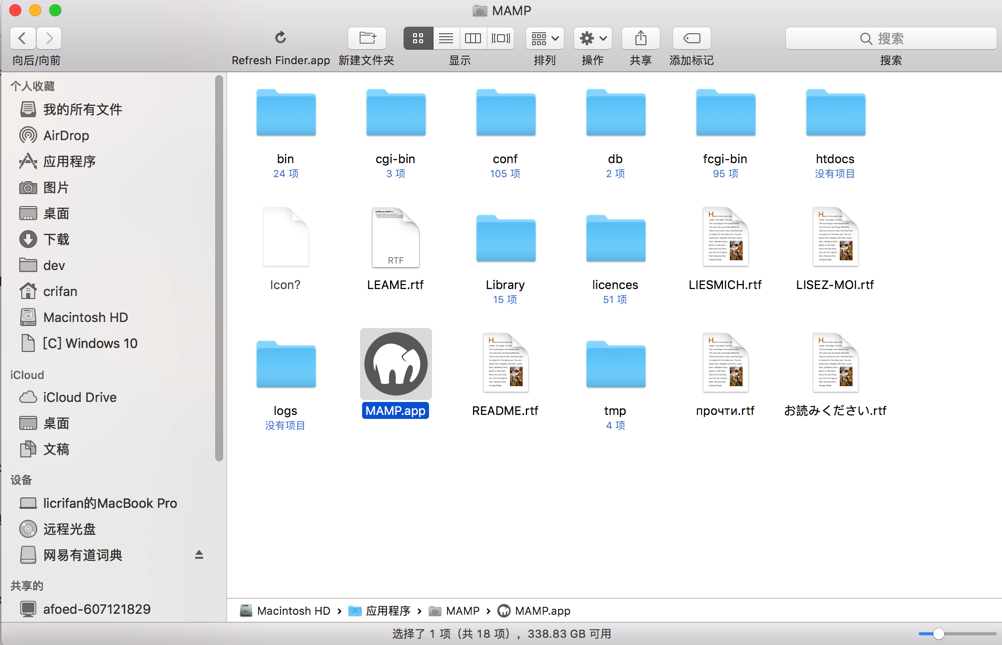Viewport: 1002px width, 645px height.
Task: Select the cgi-bin folder icon
Action: tap(396, 113)
